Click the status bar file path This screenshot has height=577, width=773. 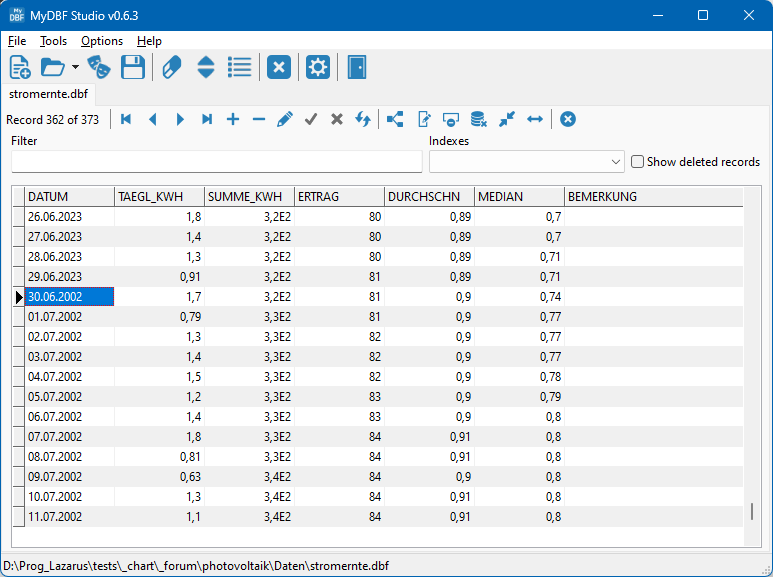pos(196,566)
